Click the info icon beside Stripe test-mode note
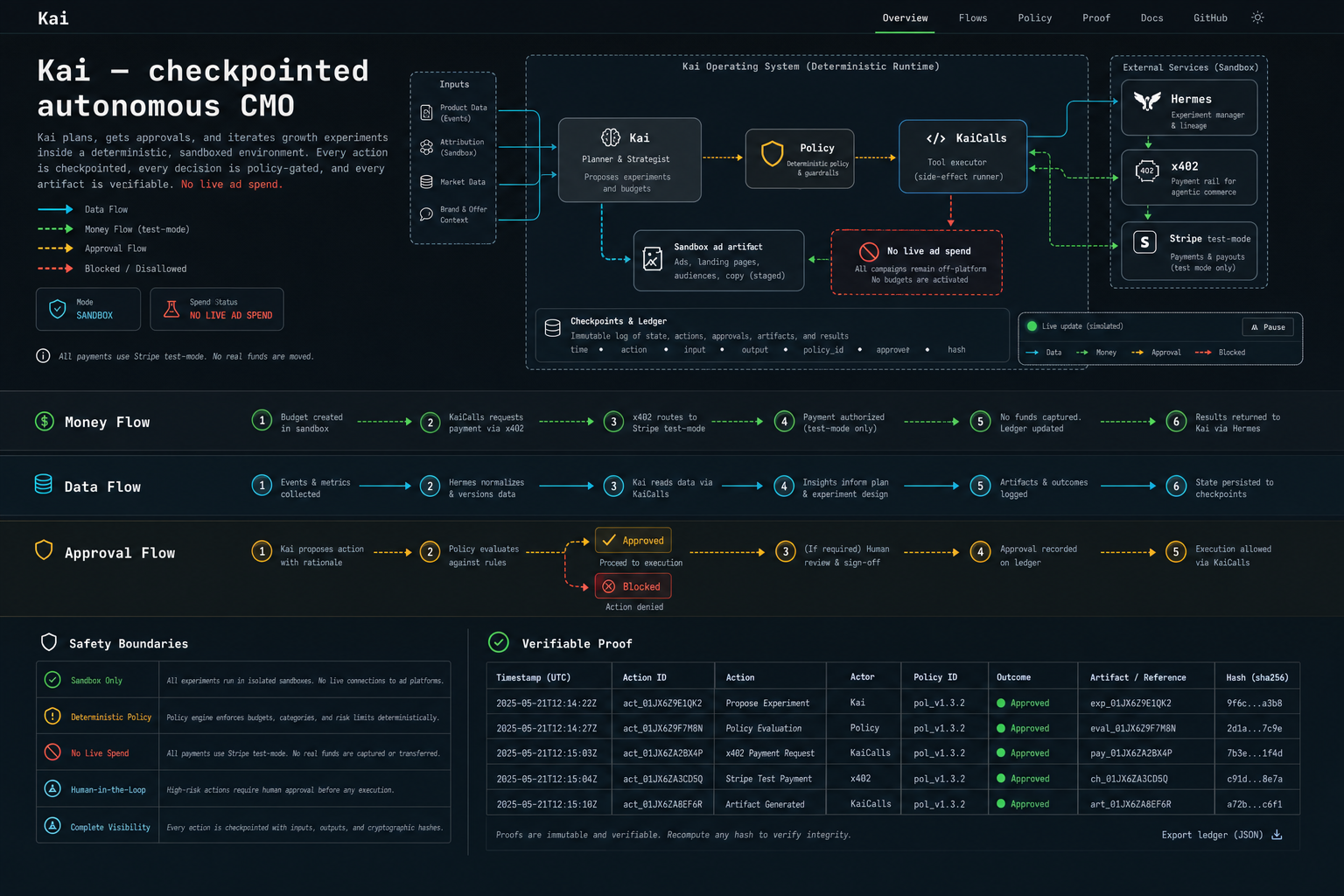The image size is (1344, 896). pos(43,355)
